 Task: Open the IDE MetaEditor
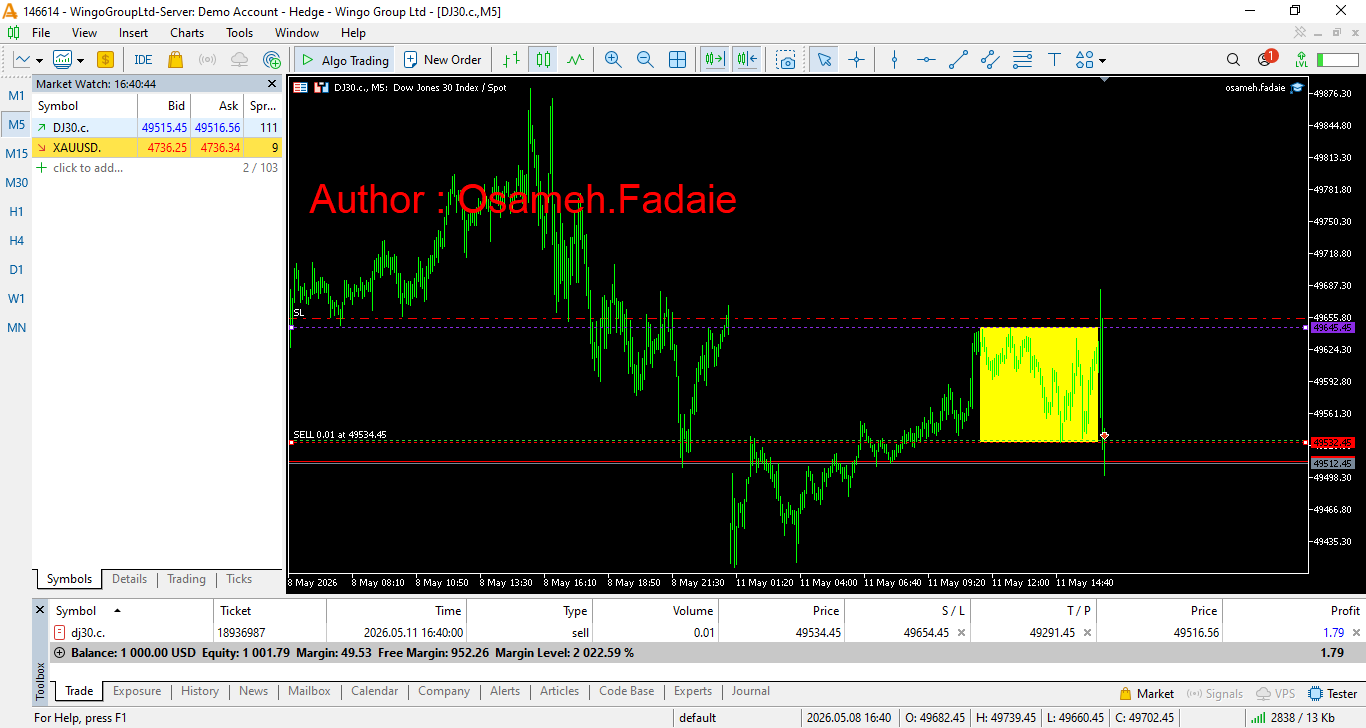tap(143, 60)
